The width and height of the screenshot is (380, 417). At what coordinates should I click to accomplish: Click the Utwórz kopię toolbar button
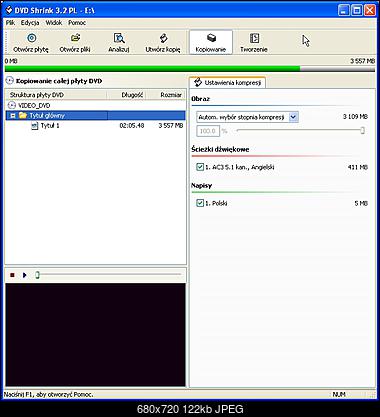163,43
